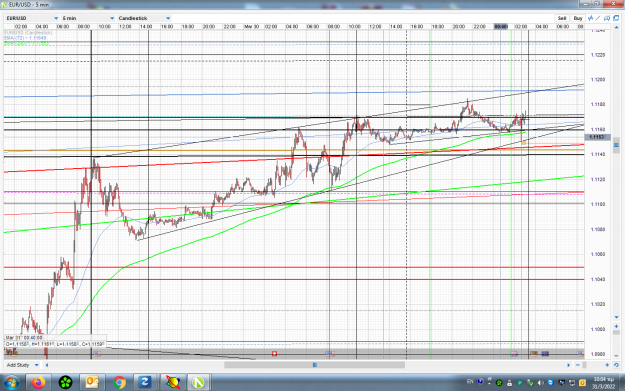This screenshot has width=625, height=391.
Task: Click the vertical zoom slider handle
Action: 616,332
